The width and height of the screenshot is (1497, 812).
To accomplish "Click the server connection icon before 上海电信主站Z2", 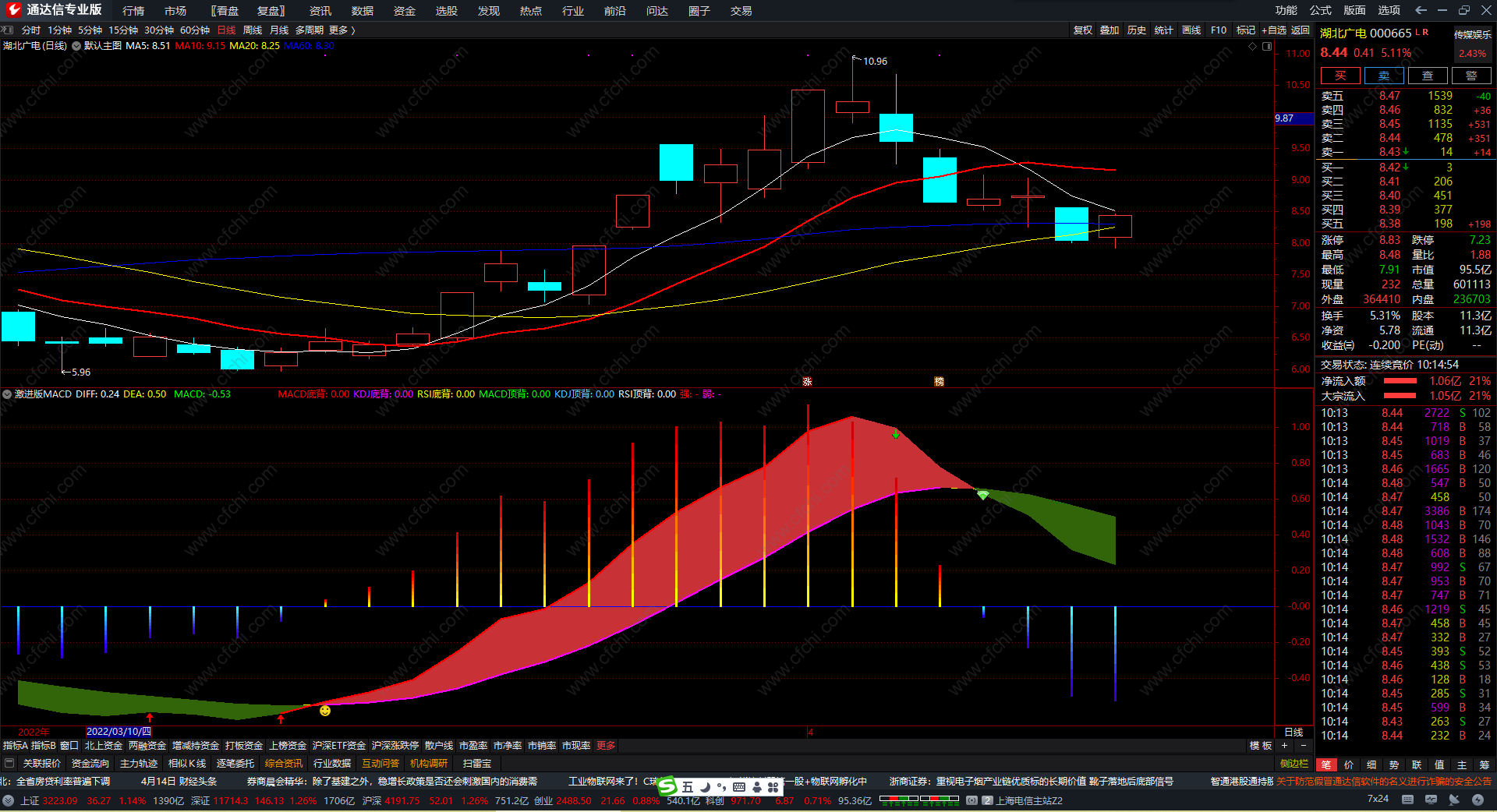I will click(x=971, y=800).
